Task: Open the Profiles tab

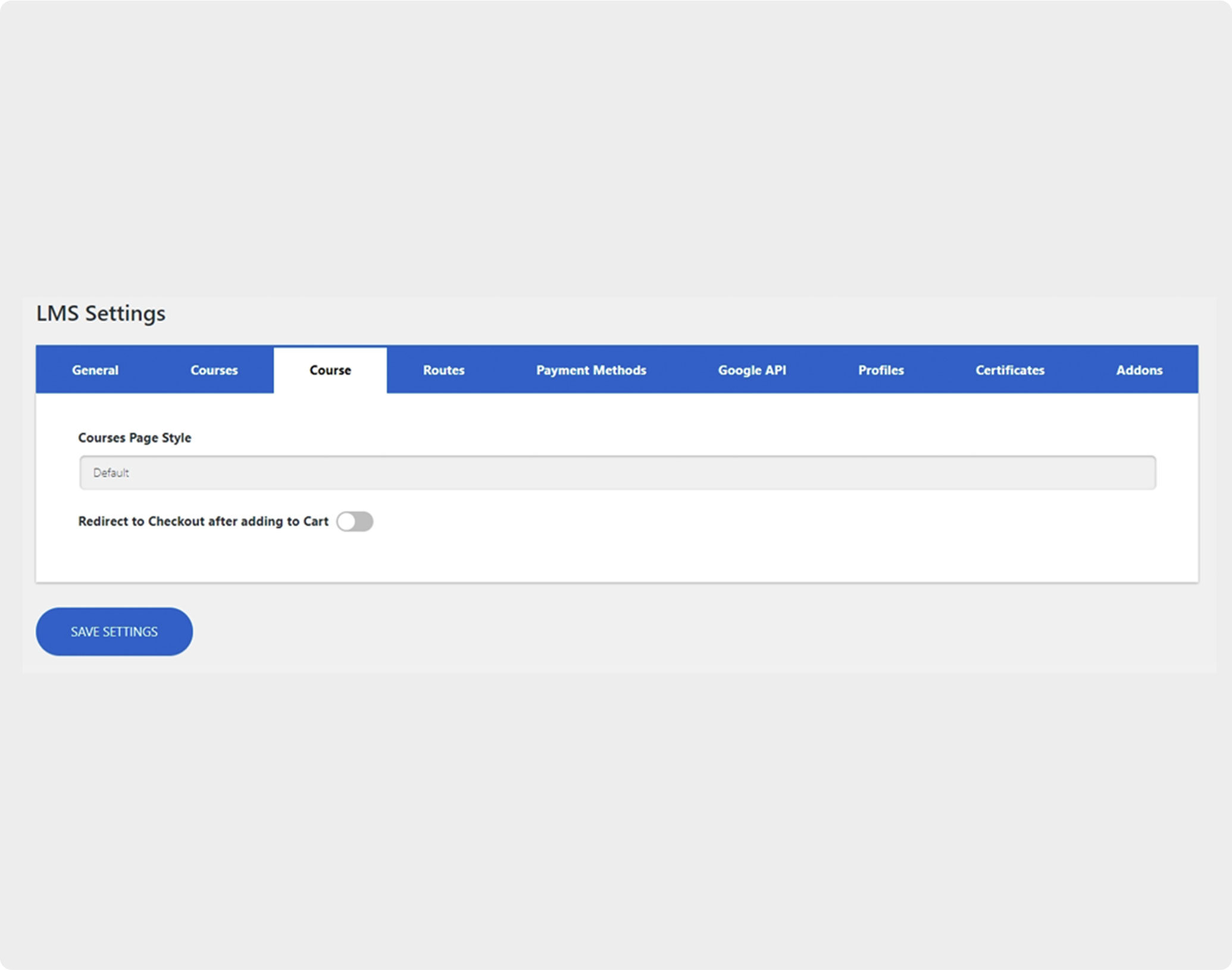Action: 880,370
